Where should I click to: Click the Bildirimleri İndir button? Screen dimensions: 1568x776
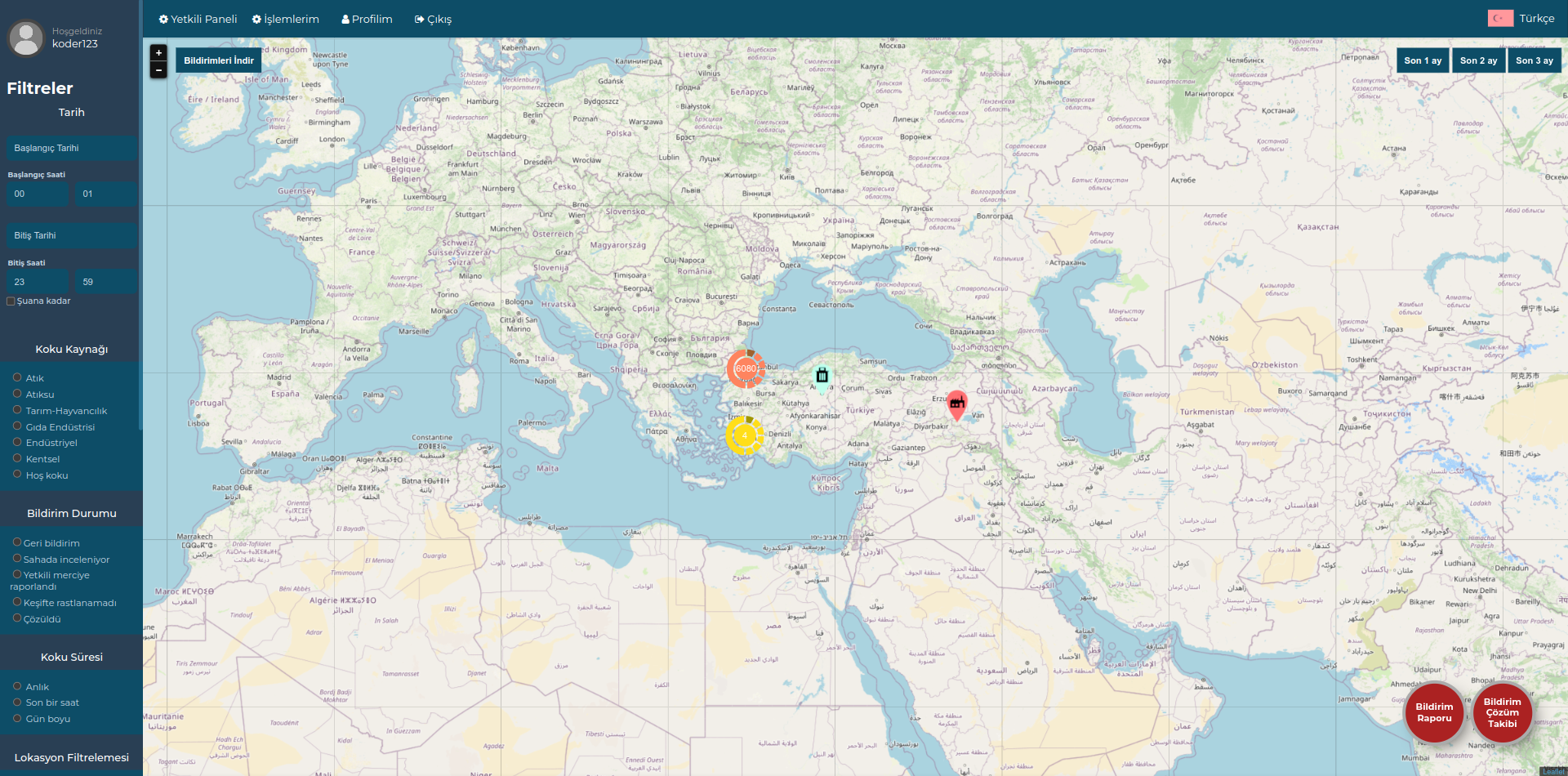click(x=218, y=60)
